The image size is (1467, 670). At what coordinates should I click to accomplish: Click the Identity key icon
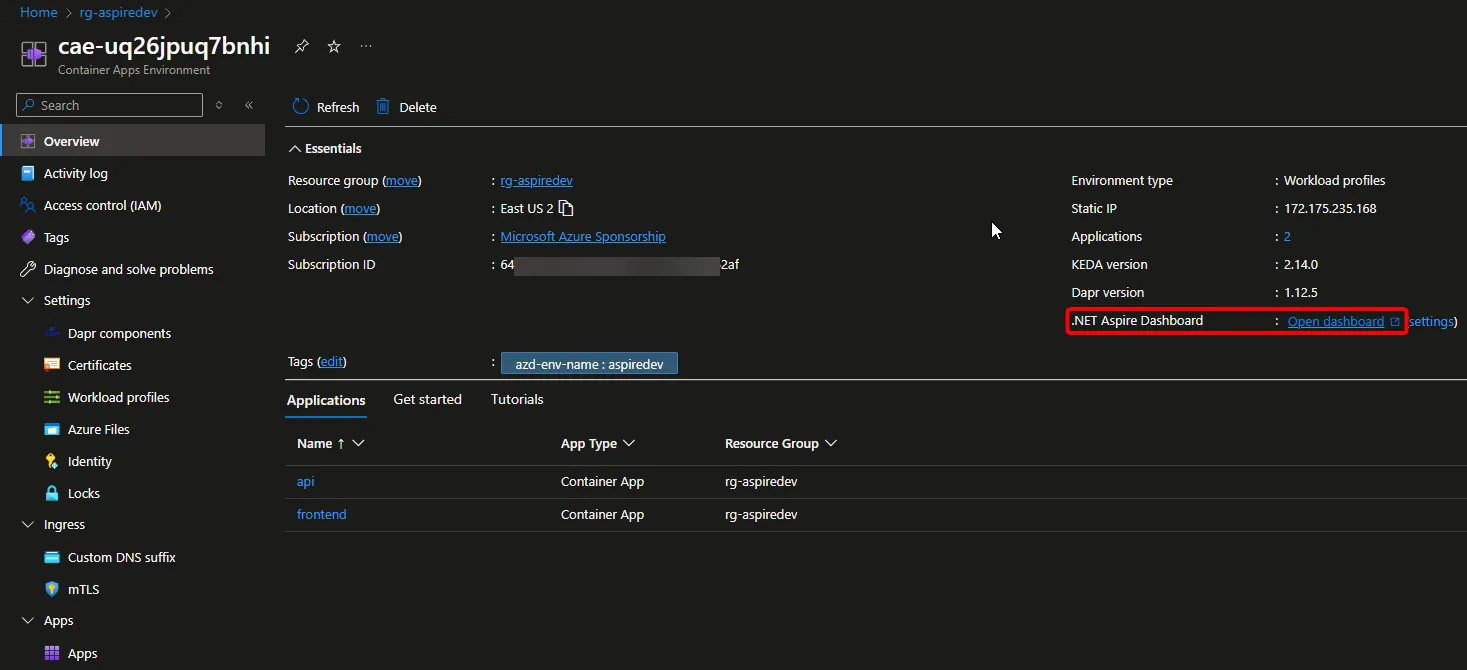pos(52,461)
